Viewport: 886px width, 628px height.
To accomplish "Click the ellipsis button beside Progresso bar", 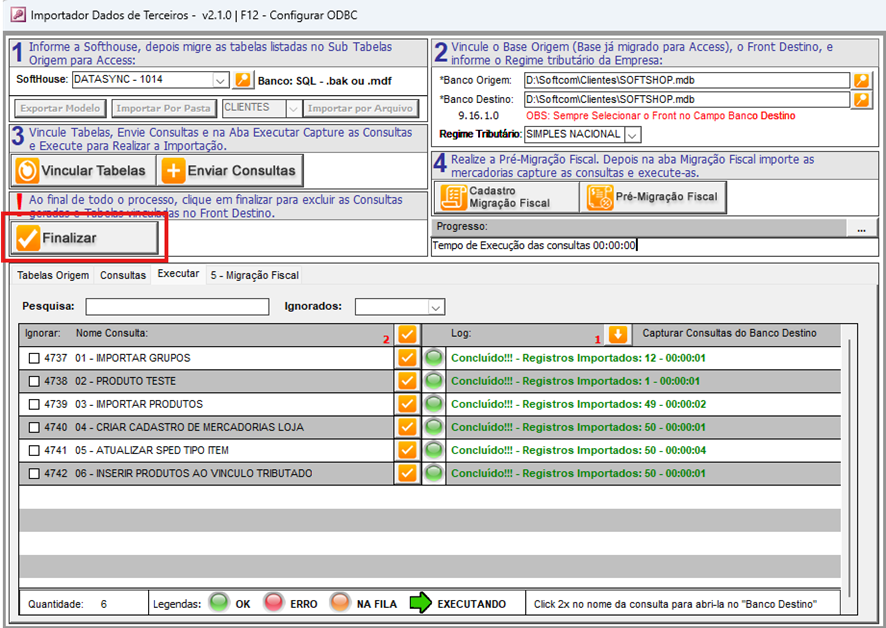I will tap(860, 229).
